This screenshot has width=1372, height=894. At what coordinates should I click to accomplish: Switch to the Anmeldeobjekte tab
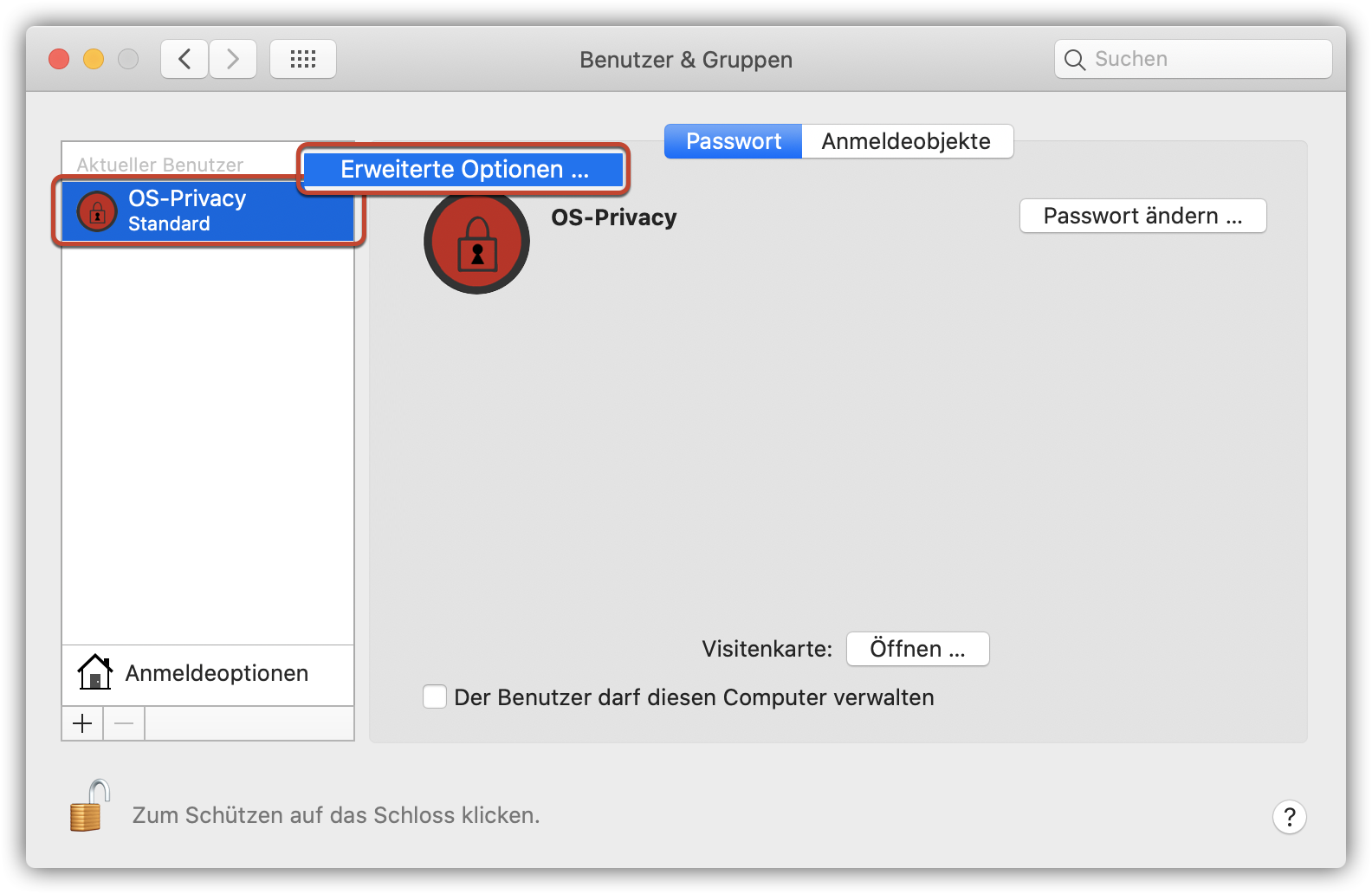[907, 141]
